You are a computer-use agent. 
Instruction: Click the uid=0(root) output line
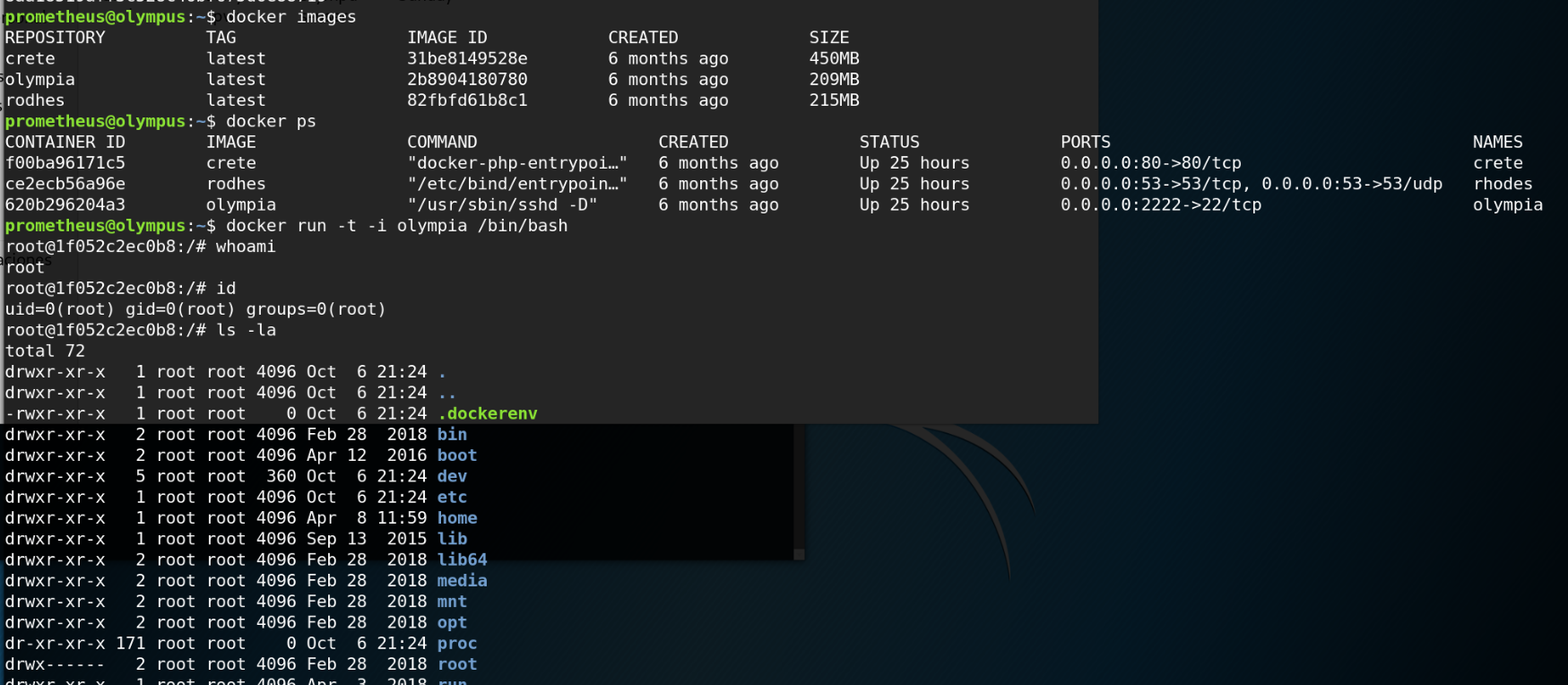click(195, 309)
